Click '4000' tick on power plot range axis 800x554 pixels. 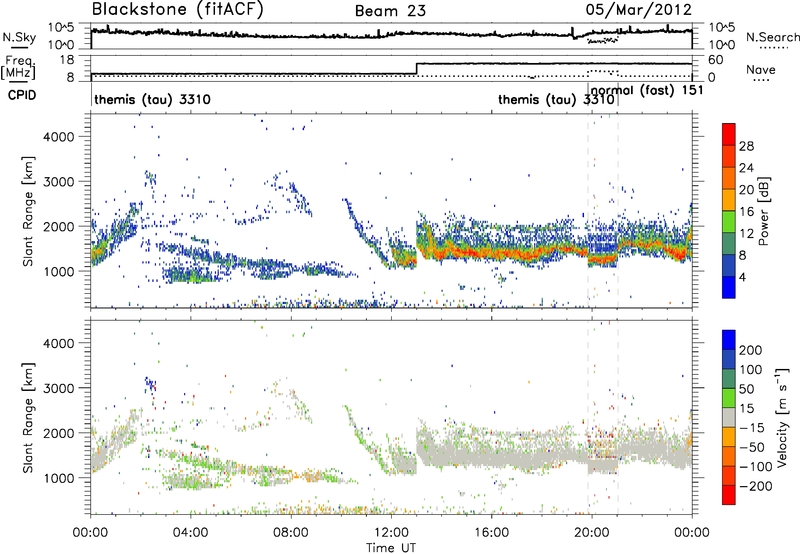(x=59, y=137)
